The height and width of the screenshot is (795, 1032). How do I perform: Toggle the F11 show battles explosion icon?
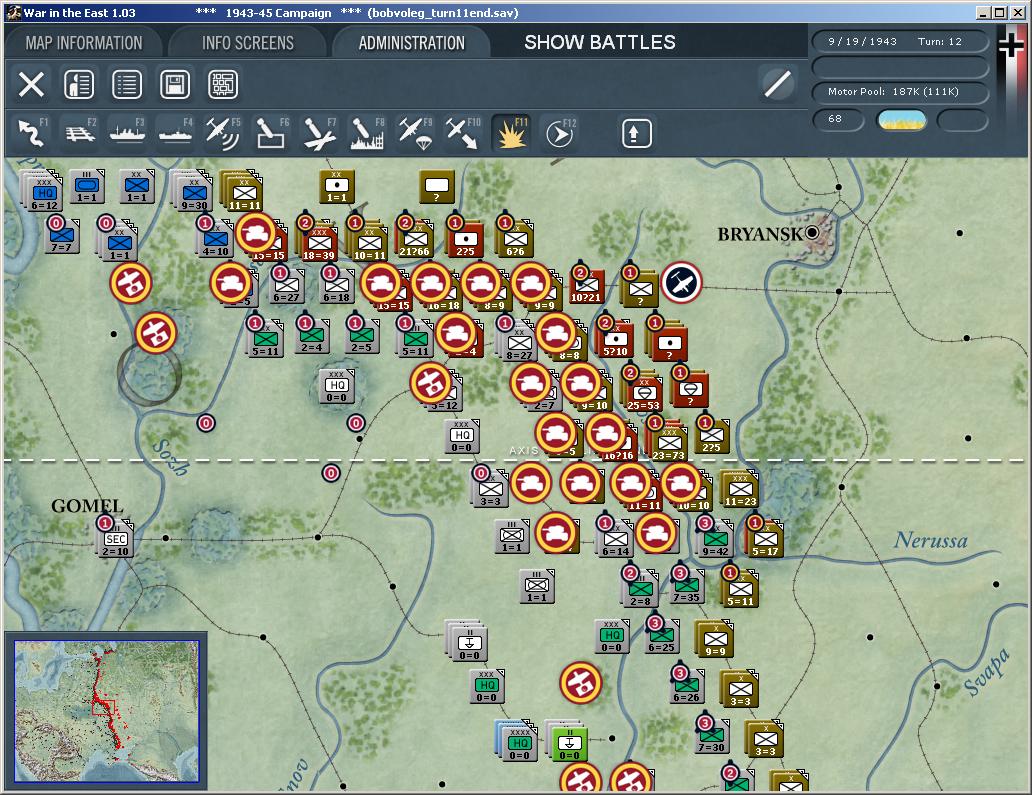click(511, 133)
